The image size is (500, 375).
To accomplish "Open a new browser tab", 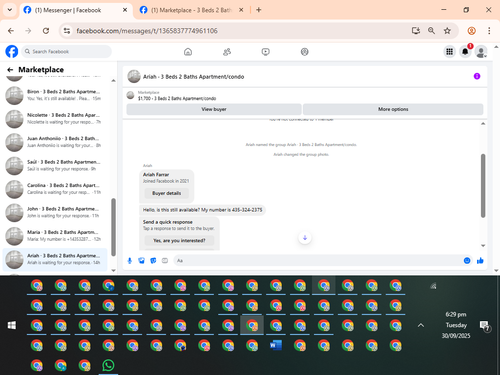I will (x=259, y=10).
